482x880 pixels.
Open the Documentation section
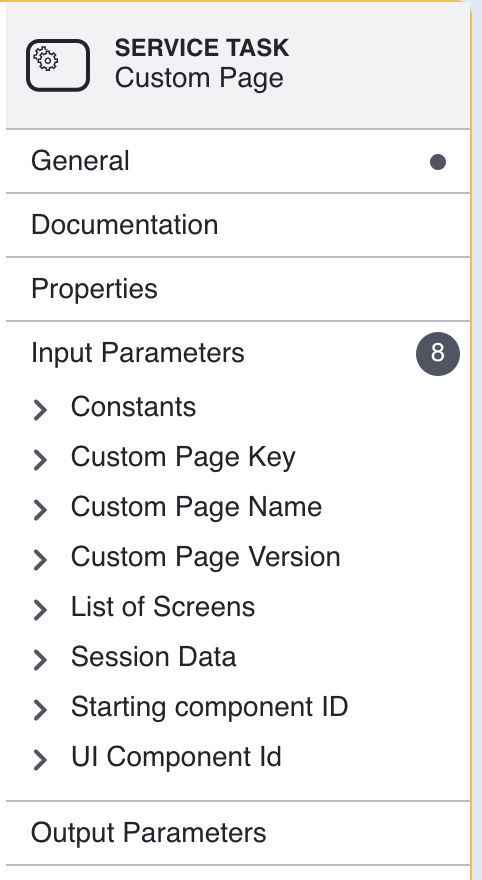coord(238,225)
